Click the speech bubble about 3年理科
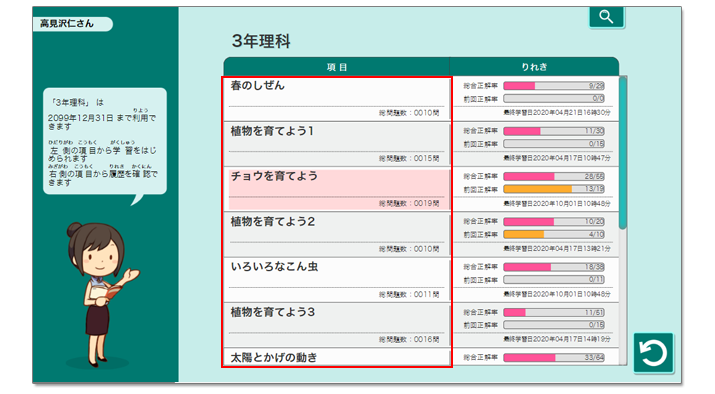 tap(105, 142)
